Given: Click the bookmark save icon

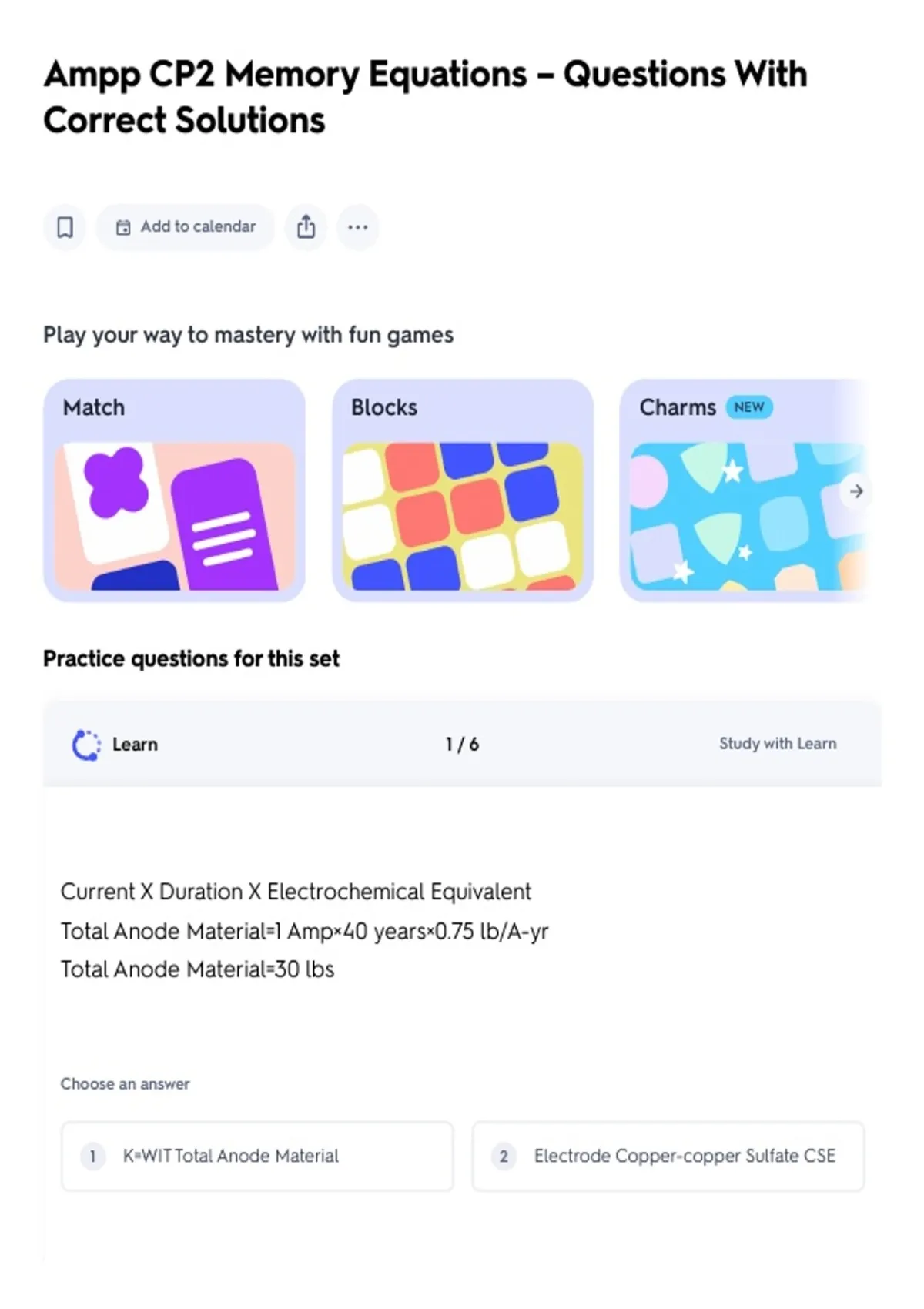Looking at the screenshot, I should pyautogui.click(x=65, y=227).
